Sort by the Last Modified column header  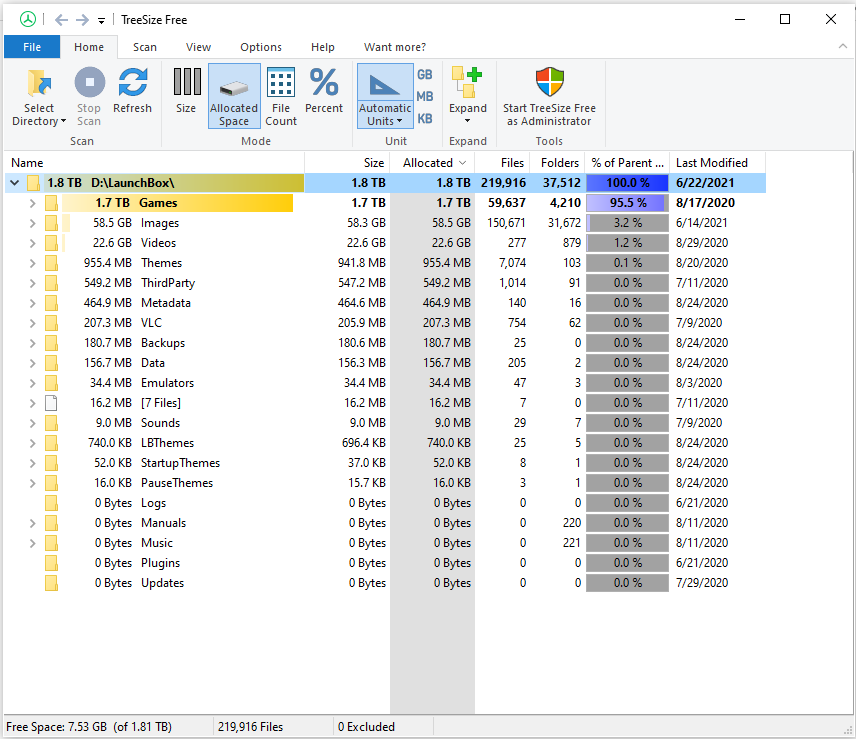tap(717, 163)
